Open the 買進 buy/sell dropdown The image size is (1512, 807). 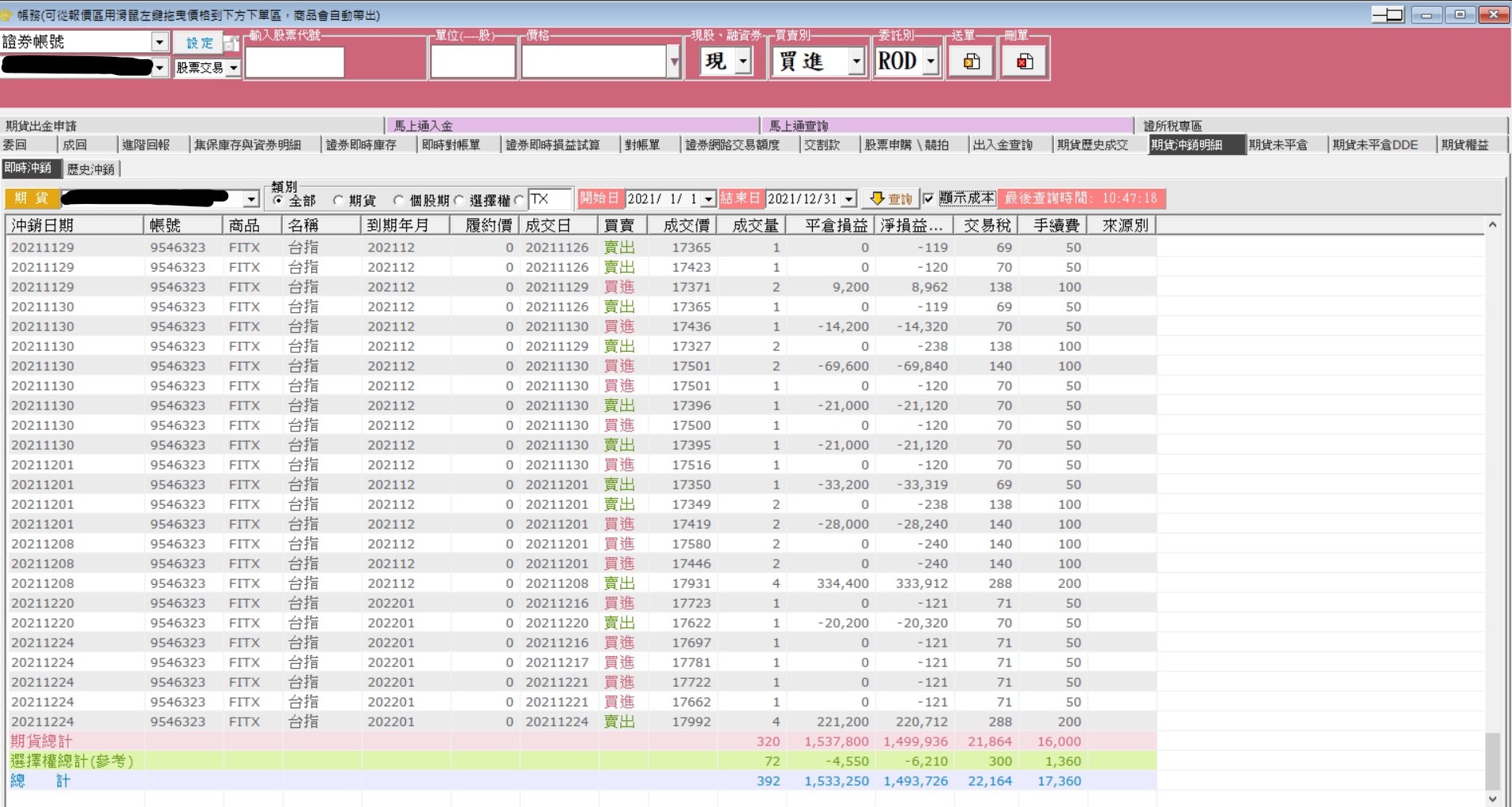point(856,62)
